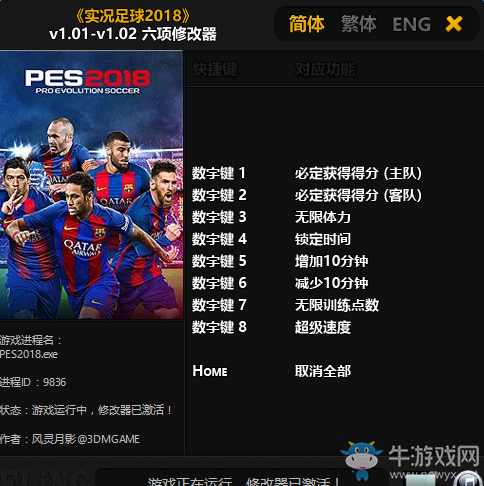Toggle 必定获得得分 (主队) cheat
Image resolution: width=484 pixels, height=486 pixels.
(x=358, y=173)
